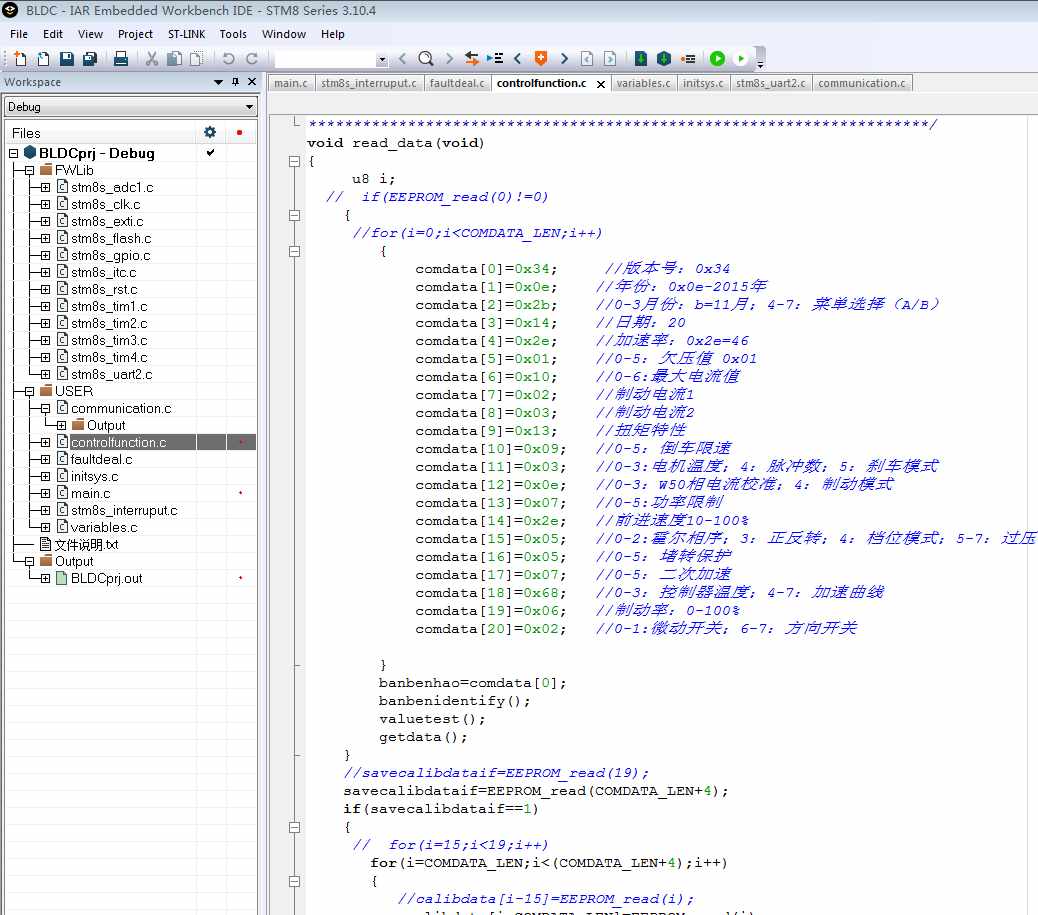Click in the toolbar search field
Image resolution: width=1038 pixels, height=915 pixels.
[x=325, y=60]
